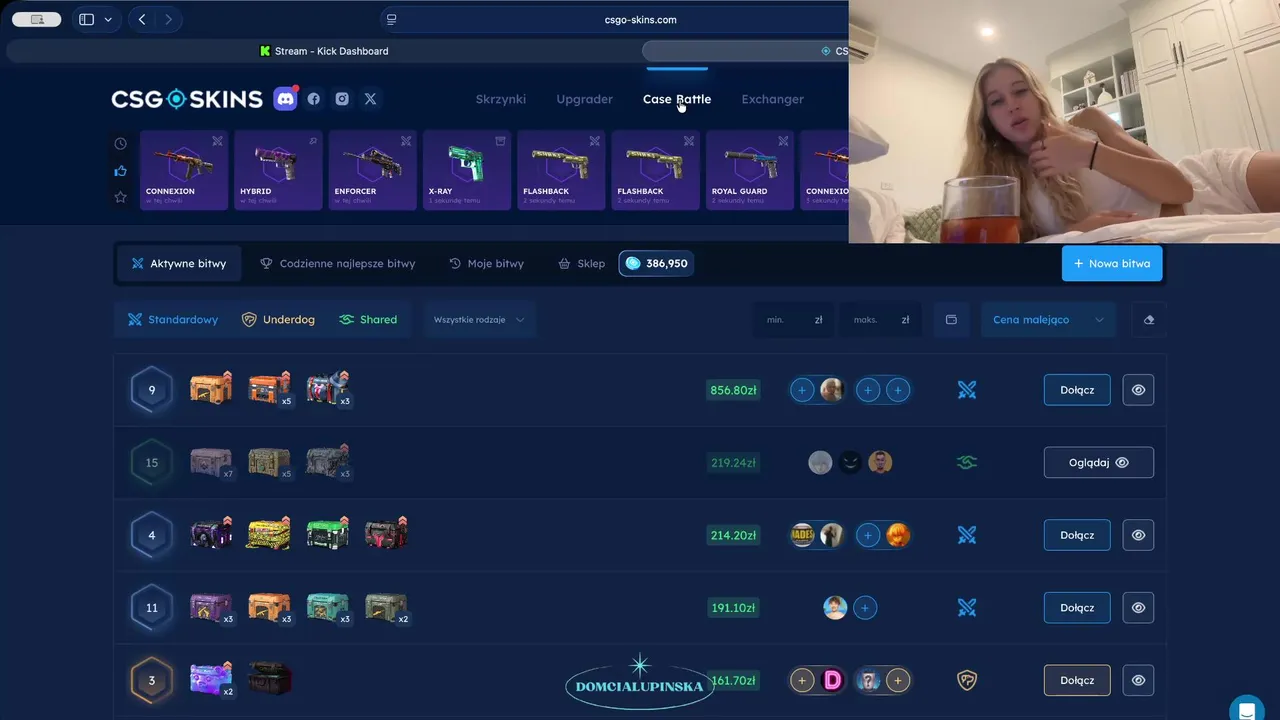
Task: Click the csgo-skins.com address bar
Action: coord(640,19)
